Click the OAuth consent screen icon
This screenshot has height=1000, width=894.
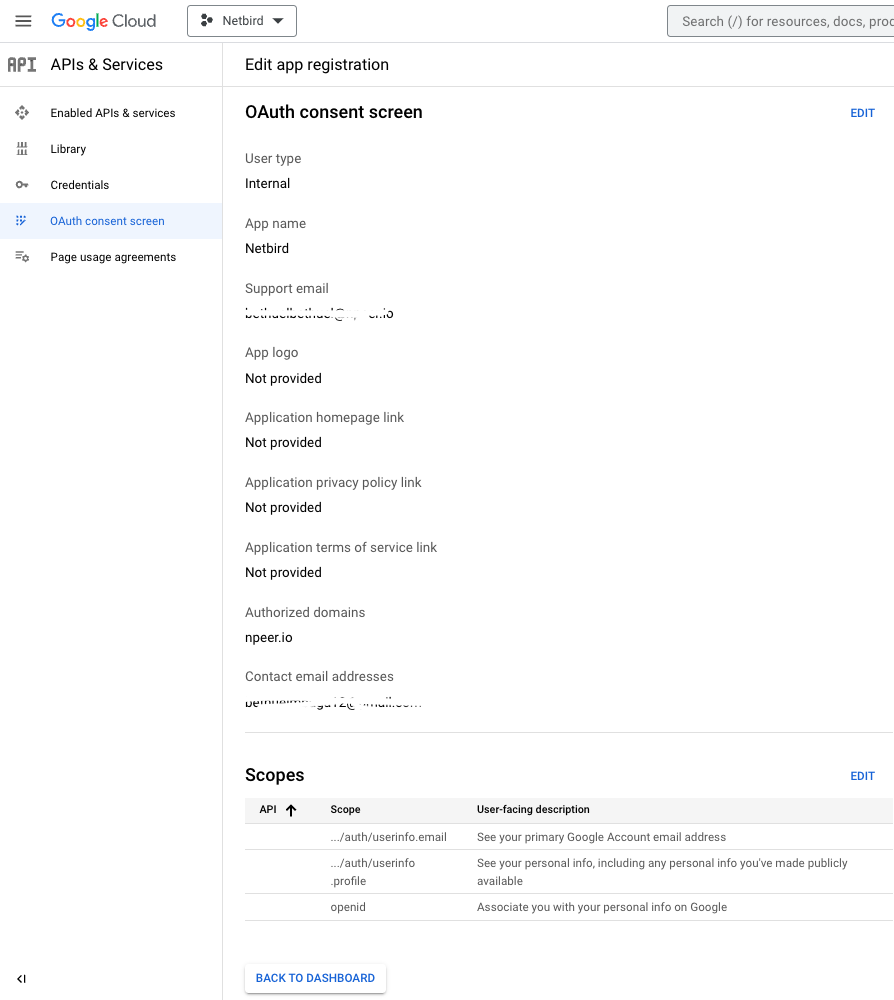tap(22, 221)
